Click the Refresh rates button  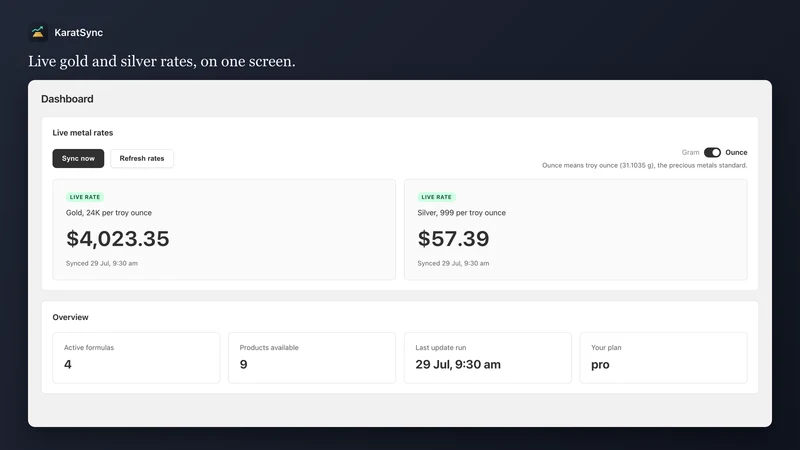[142, 158]
